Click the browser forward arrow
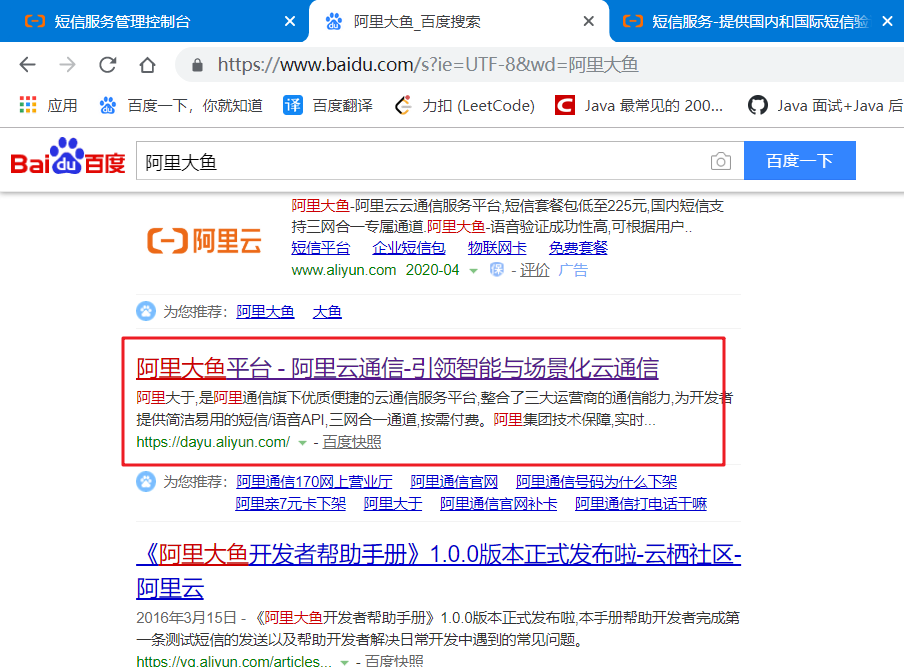Image resolution: width=904 pixels, height=667 pixels. point(67,65)
